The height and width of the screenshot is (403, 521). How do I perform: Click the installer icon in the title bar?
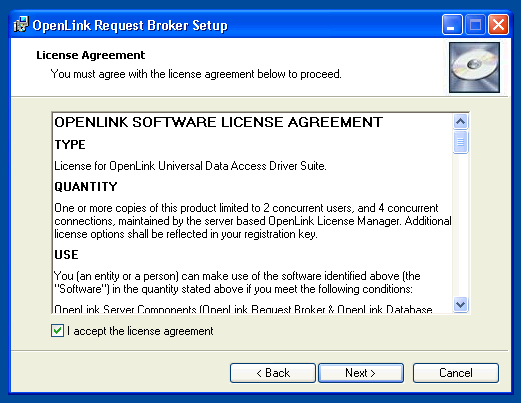click(21, 25)
